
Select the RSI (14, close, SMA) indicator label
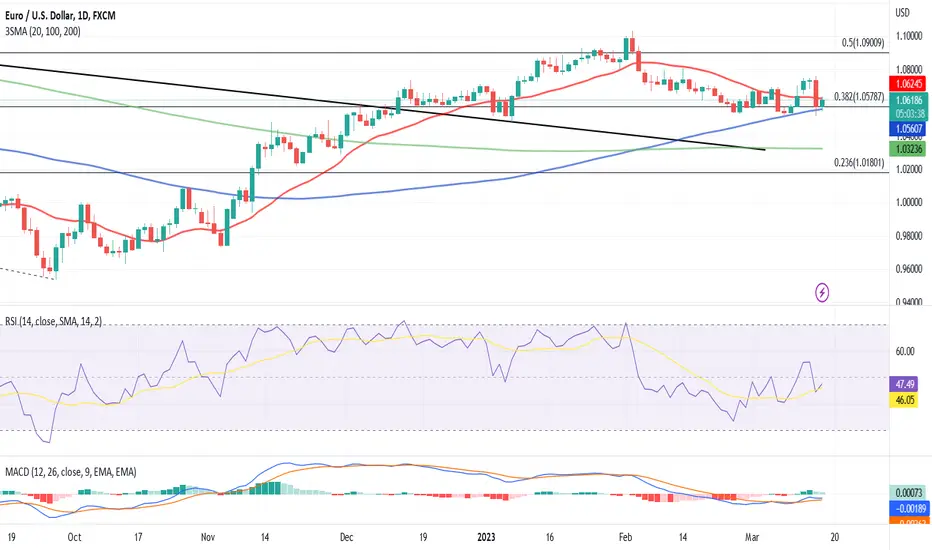[x=53, y=321]
